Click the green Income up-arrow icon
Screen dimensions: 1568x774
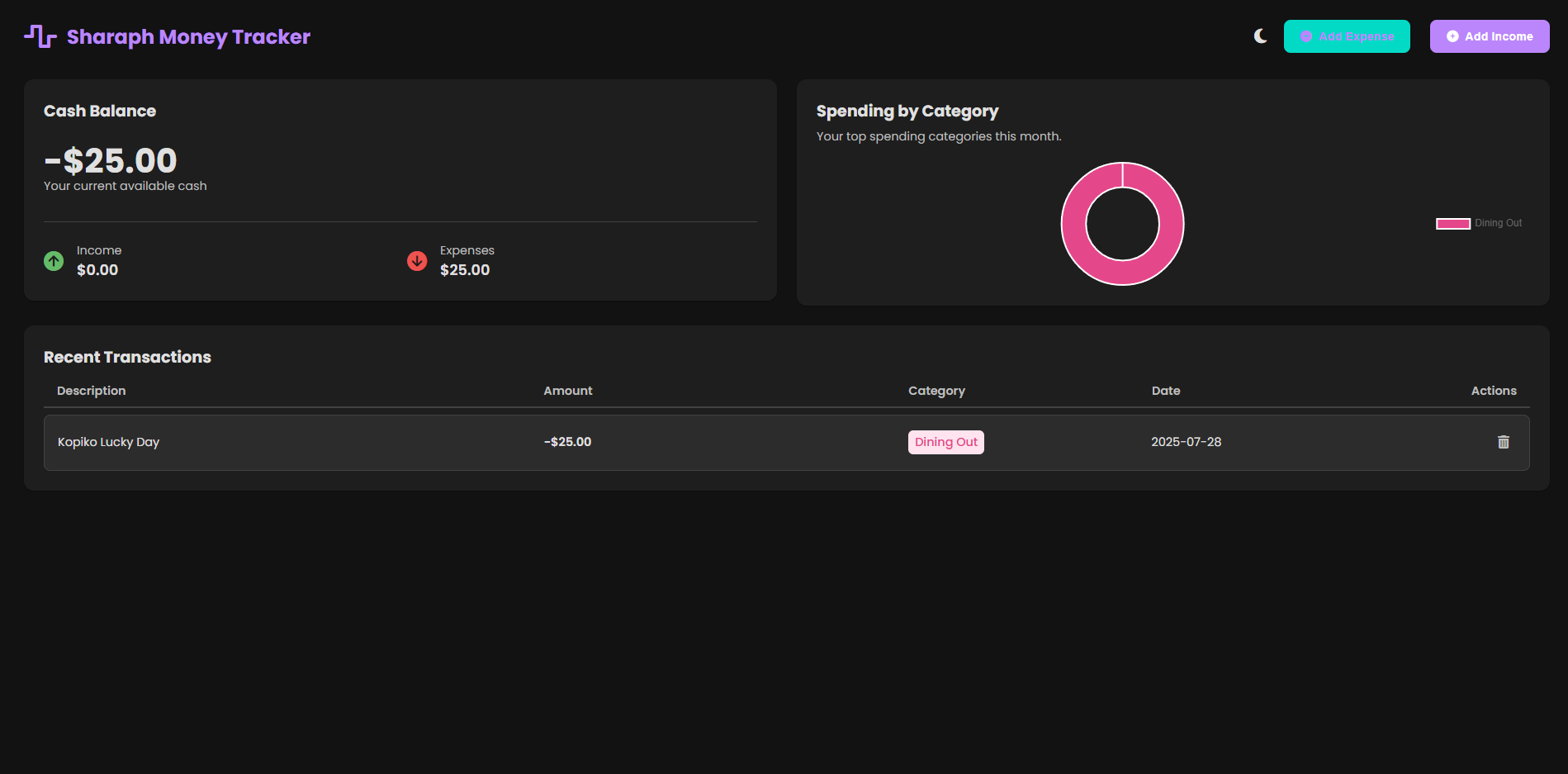point(54,261)
